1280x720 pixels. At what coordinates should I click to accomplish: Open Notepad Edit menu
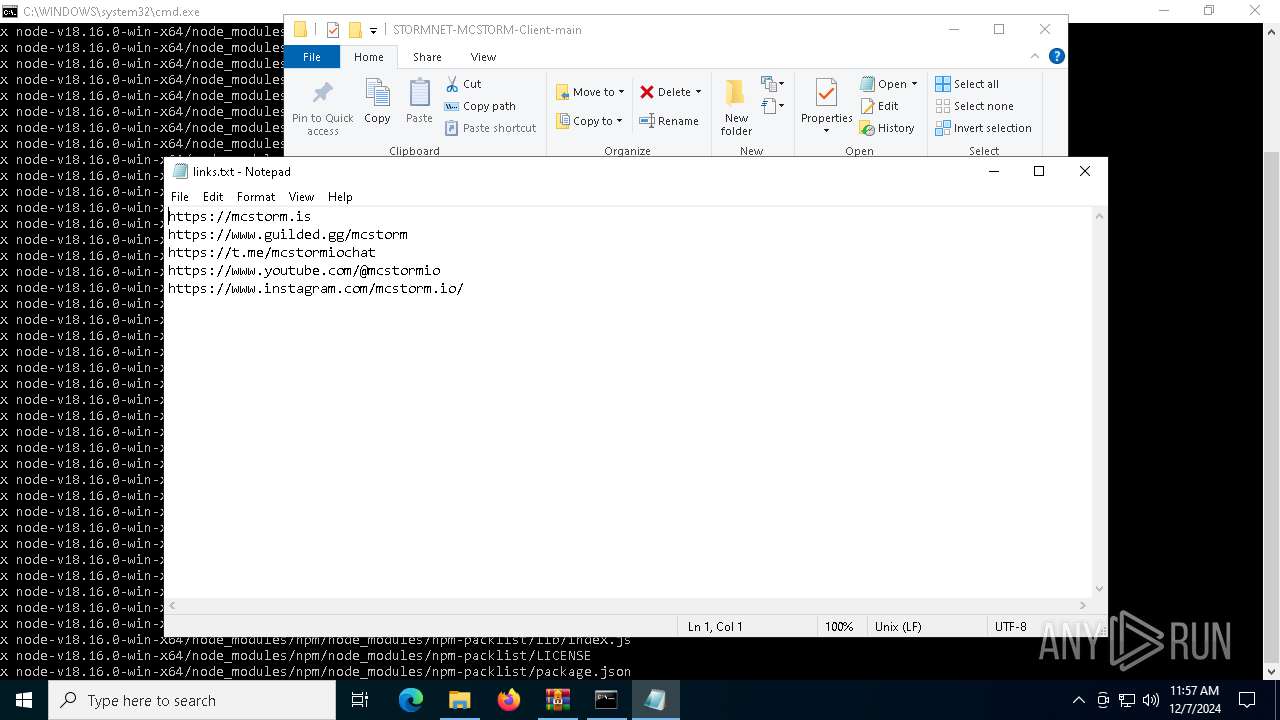tap(213, 197)
